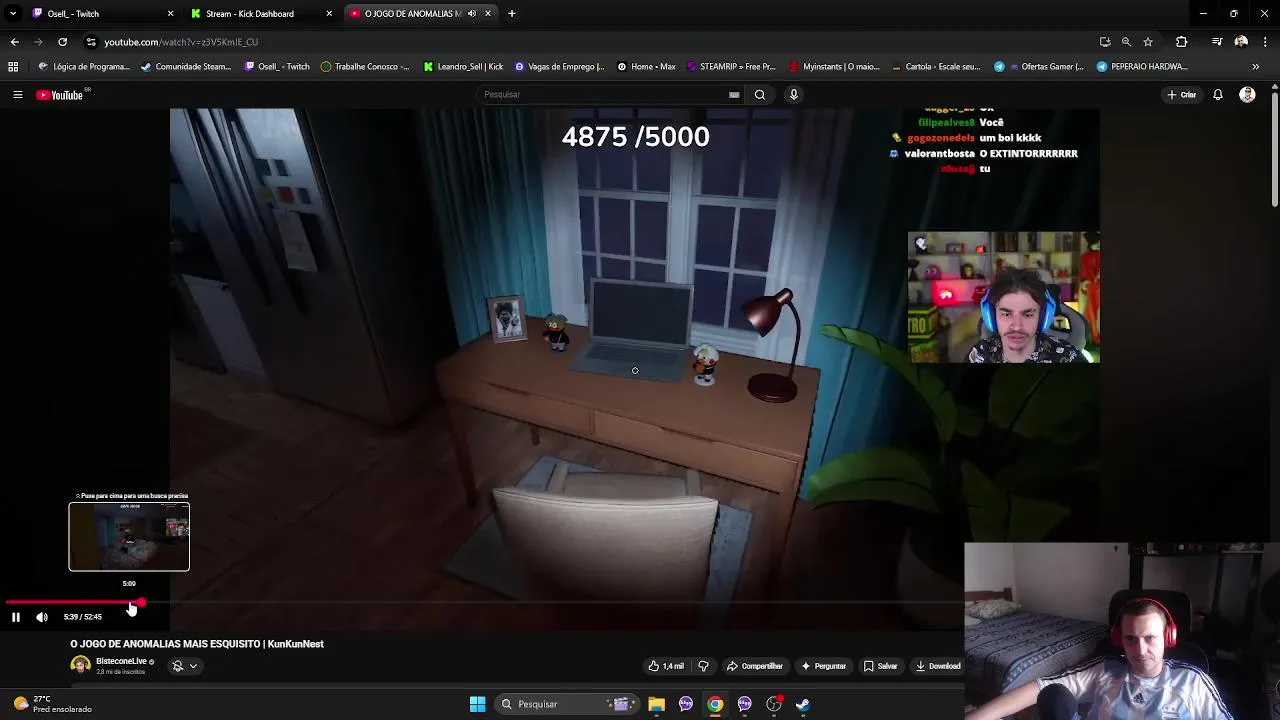This screenshot has width=1280, height=720.
Task: Reload the current page
Action: pyautogui.click(x=62, y=42)
